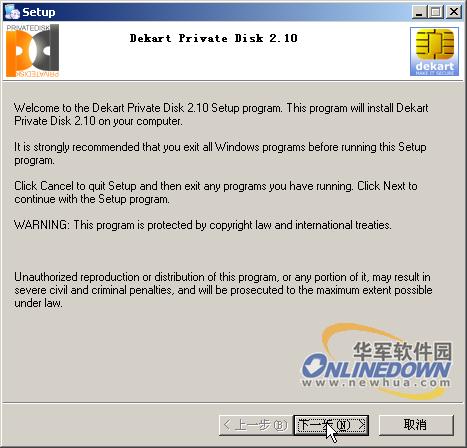Viewport: 467px width, 448px height.
Task: Click the dekart wordmark under the chip
Action: tap(435, 66)
